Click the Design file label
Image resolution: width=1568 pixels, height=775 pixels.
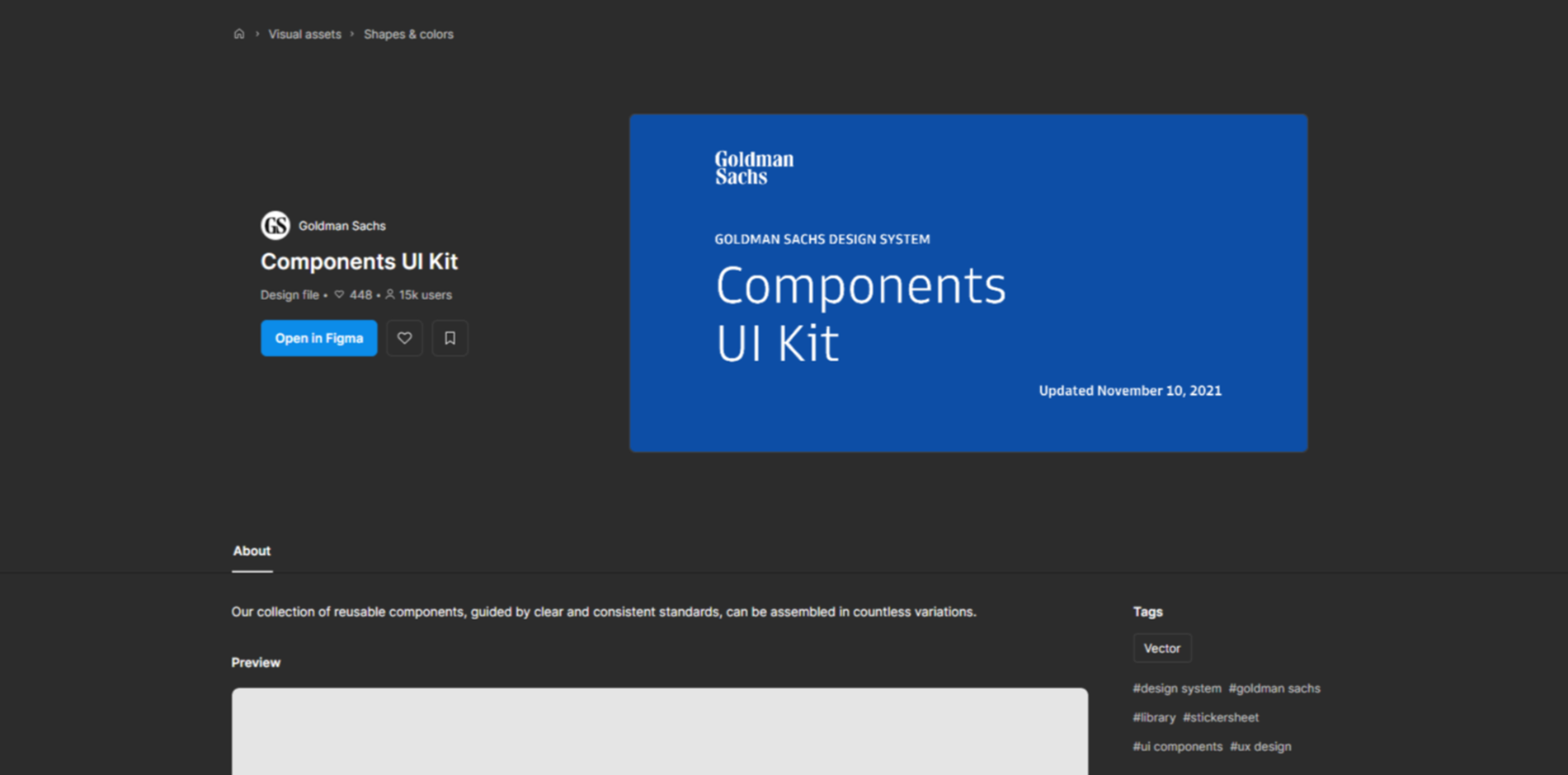[x=290, y=294]
